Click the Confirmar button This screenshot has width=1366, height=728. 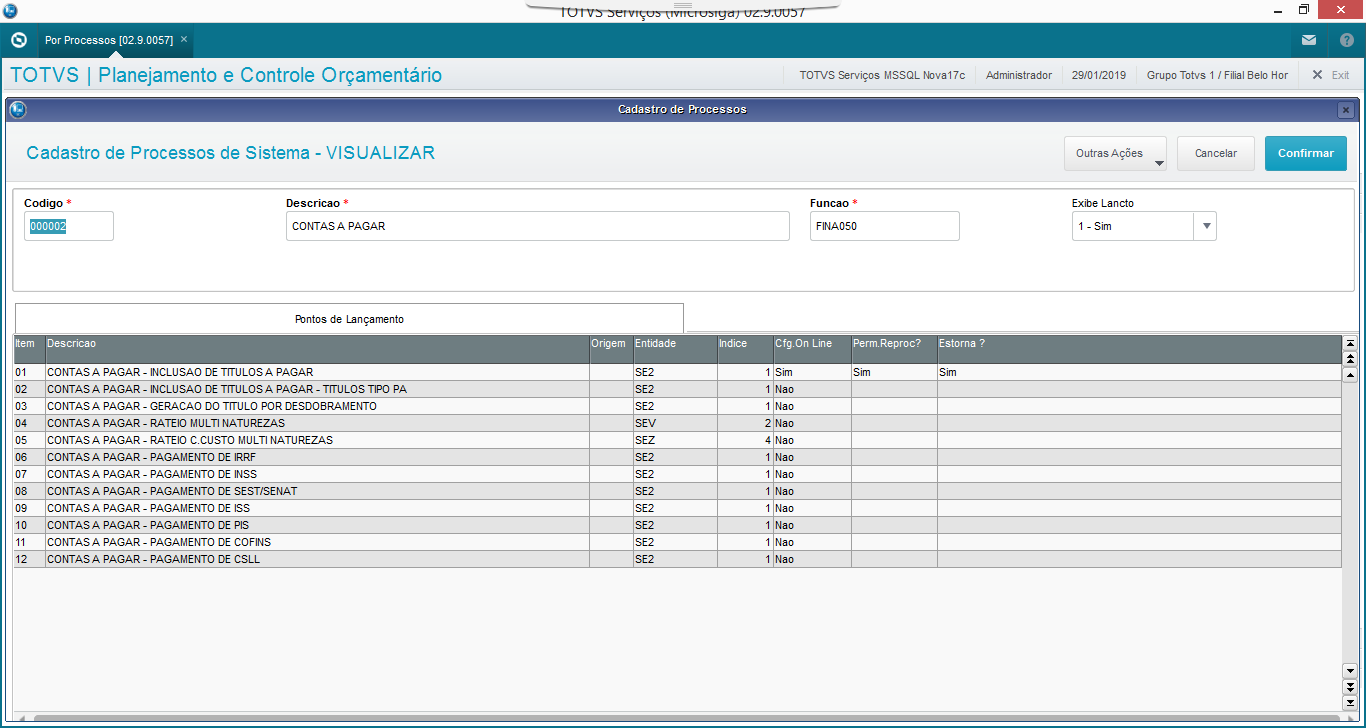click(1306, 154)
